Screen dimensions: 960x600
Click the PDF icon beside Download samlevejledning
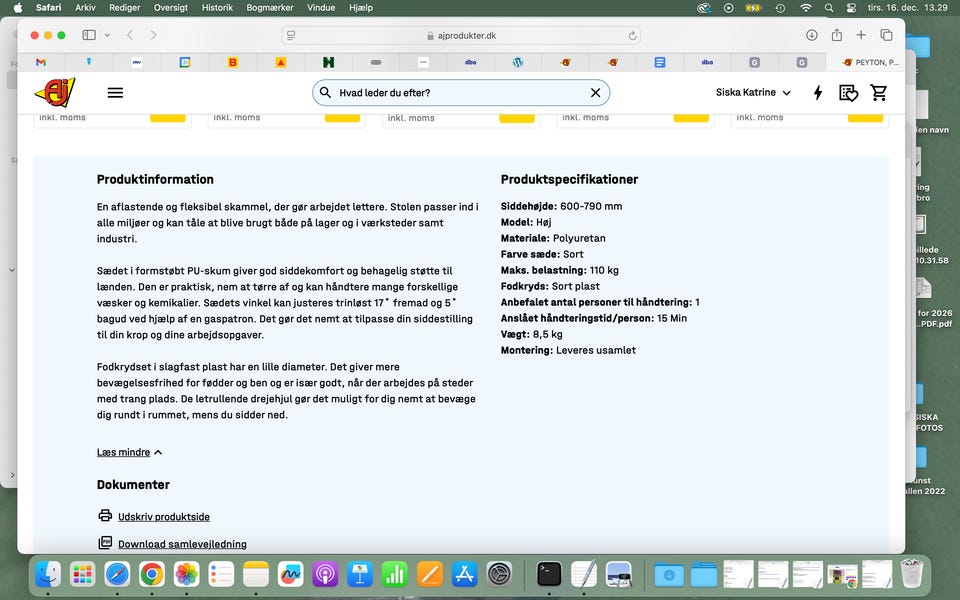(x=105, y=543)
